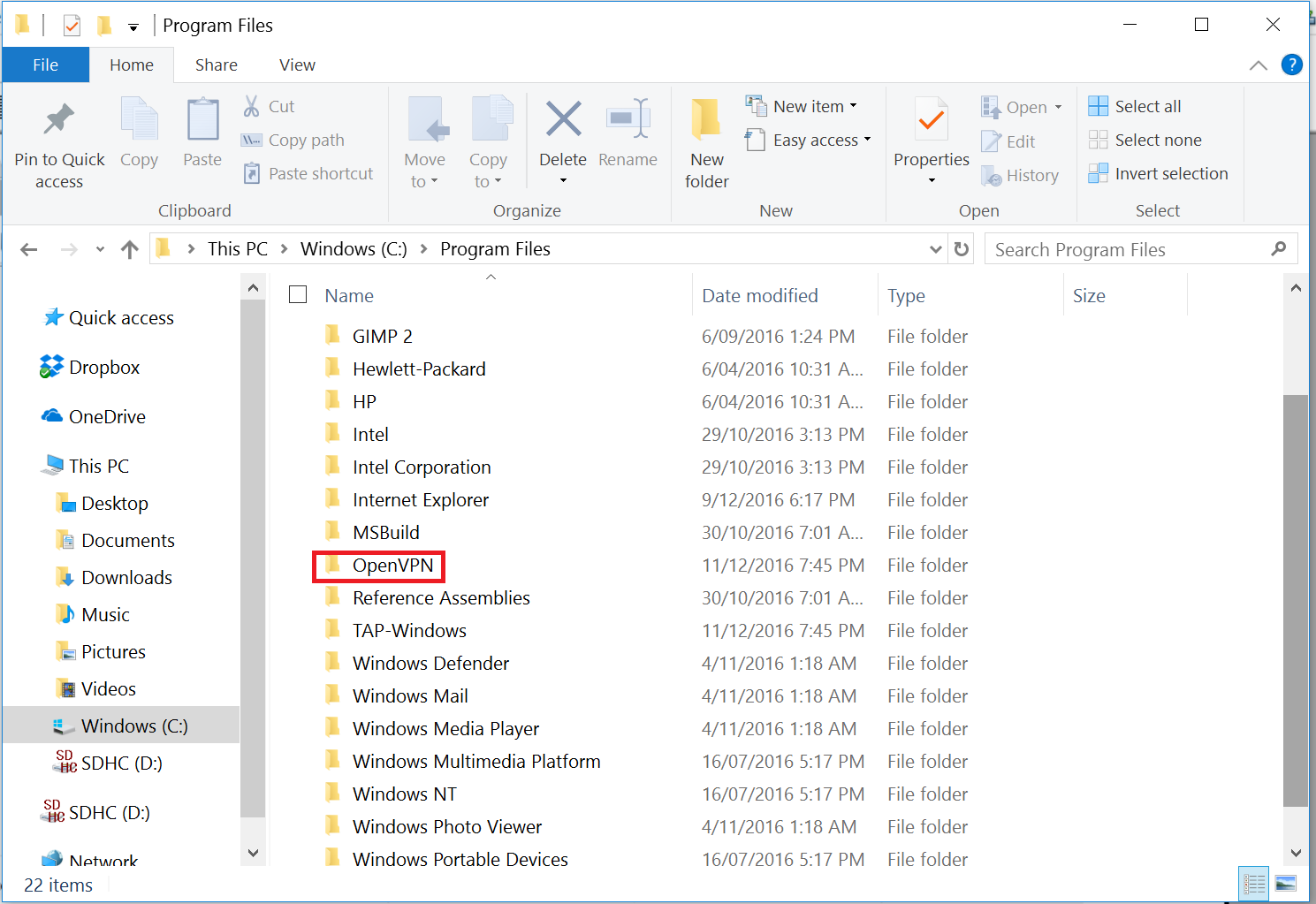
Task: Click the Search Program Files box
Action: point(1127,250)
